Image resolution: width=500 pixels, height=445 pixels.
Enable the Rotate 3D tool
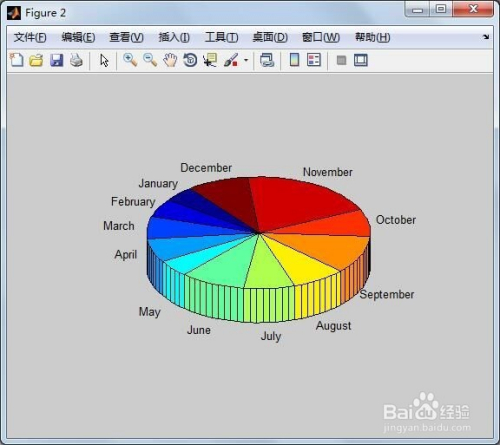point(190,60)
